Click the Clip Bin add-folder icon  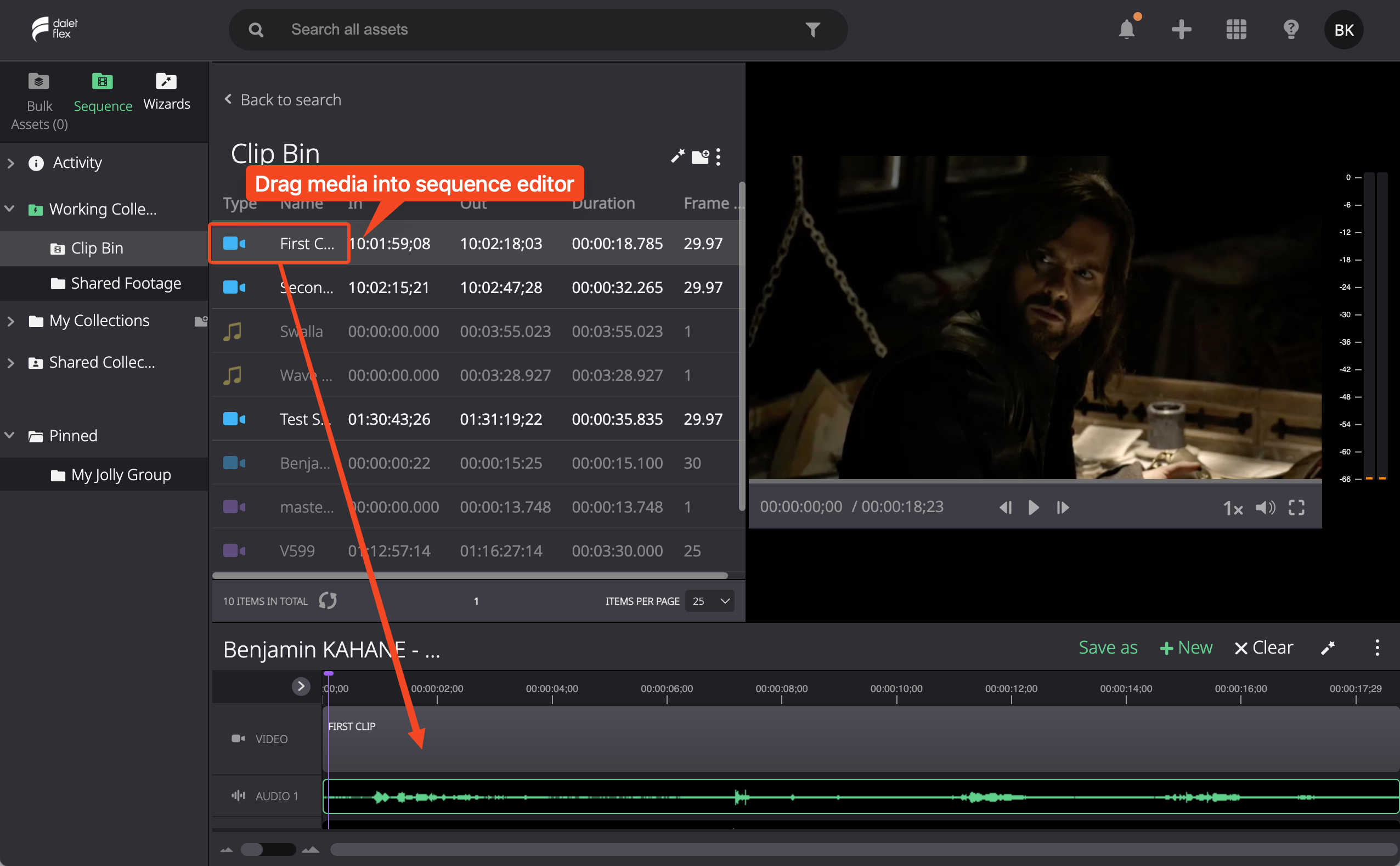point(700,156)
